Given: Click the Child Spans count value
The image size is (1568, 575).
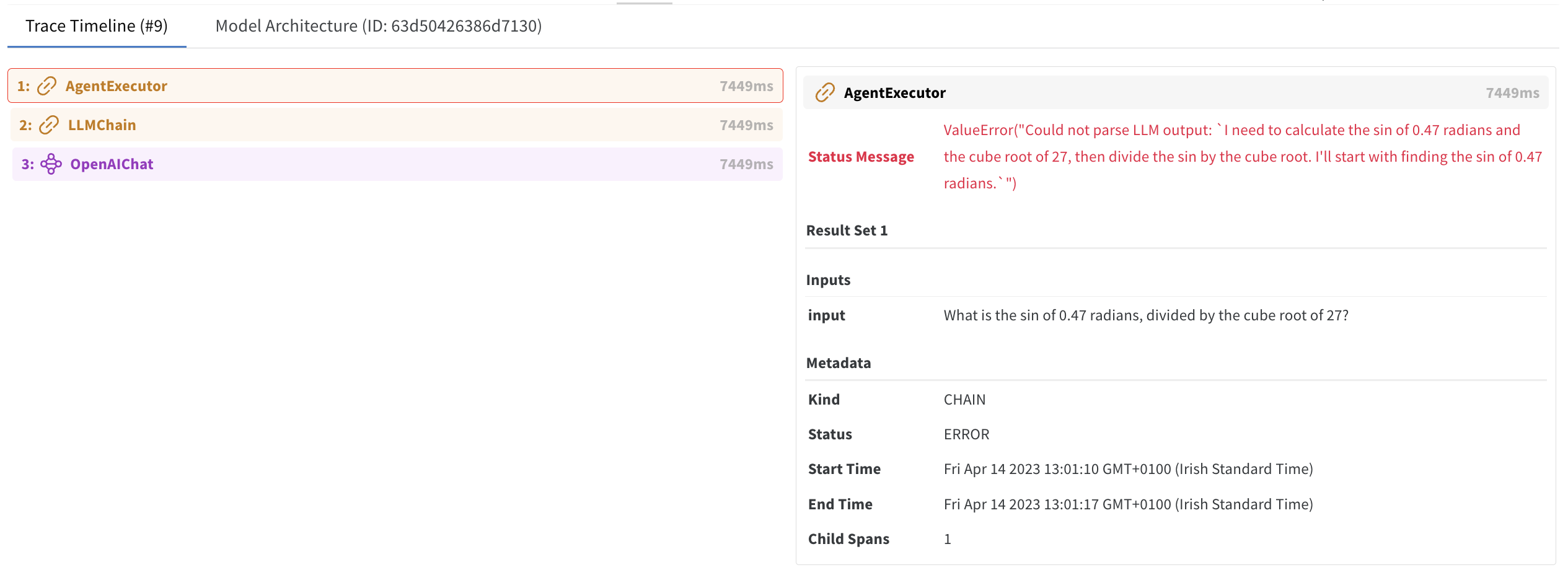Looking at the screenshot, I should [947, 539].
